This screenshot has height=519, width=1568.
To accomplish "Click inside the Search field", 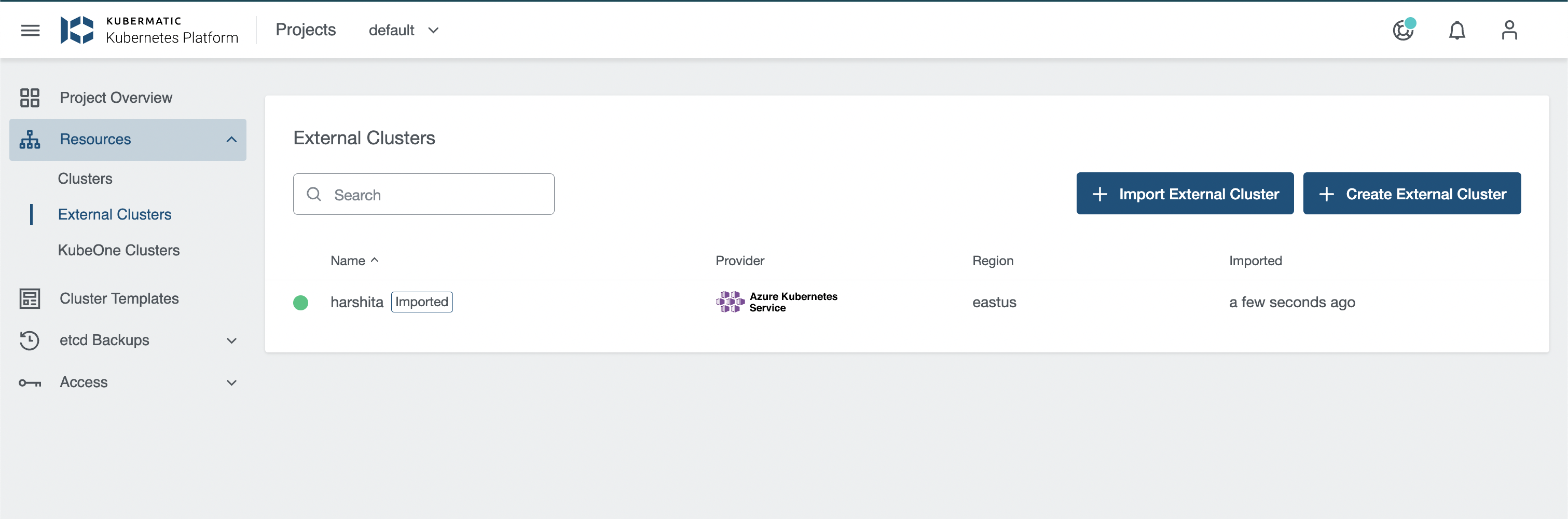I will [424, 194].
